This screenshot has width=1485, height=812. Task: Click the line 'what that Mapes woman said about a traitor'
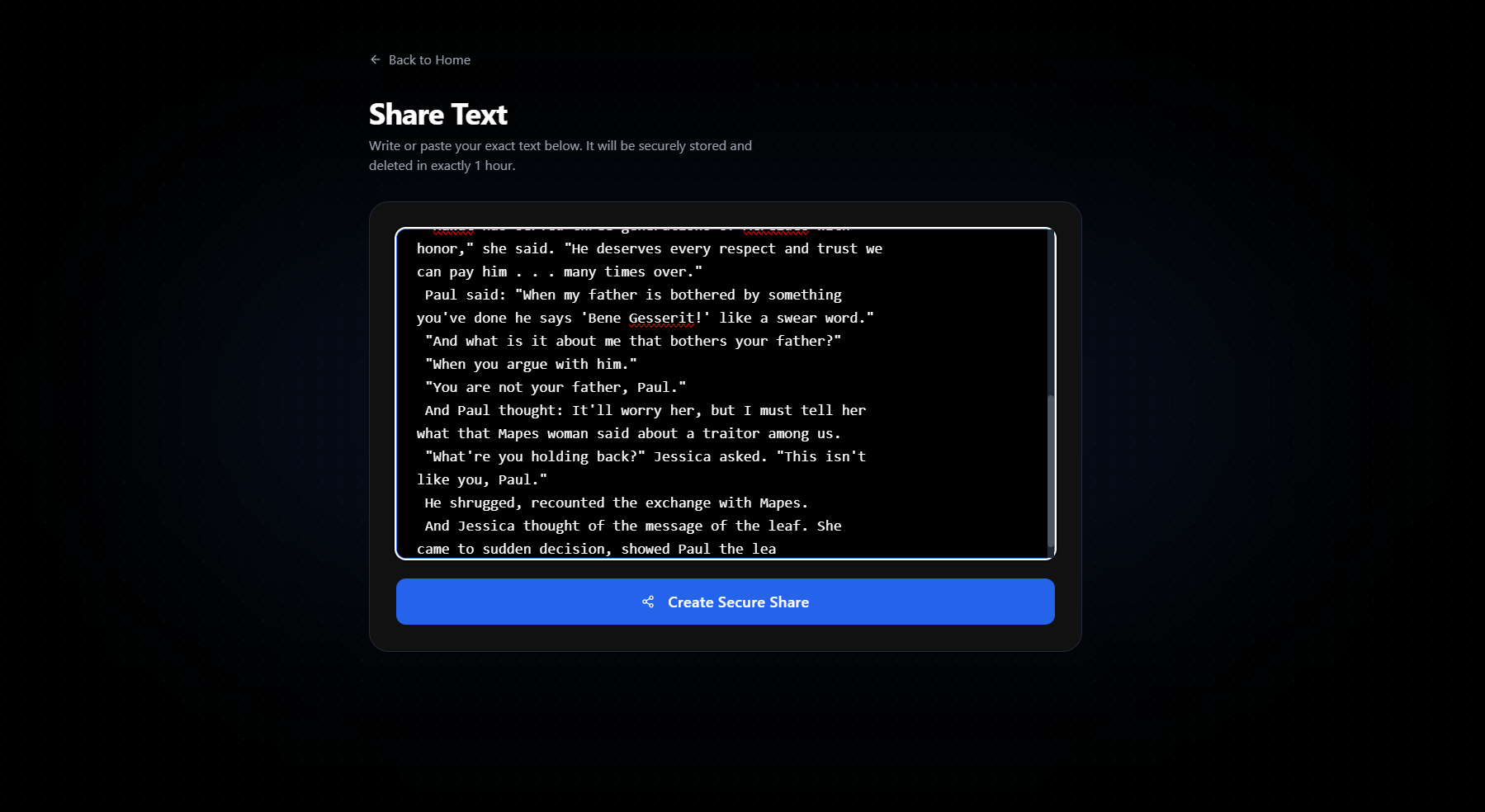pos(629,434)
